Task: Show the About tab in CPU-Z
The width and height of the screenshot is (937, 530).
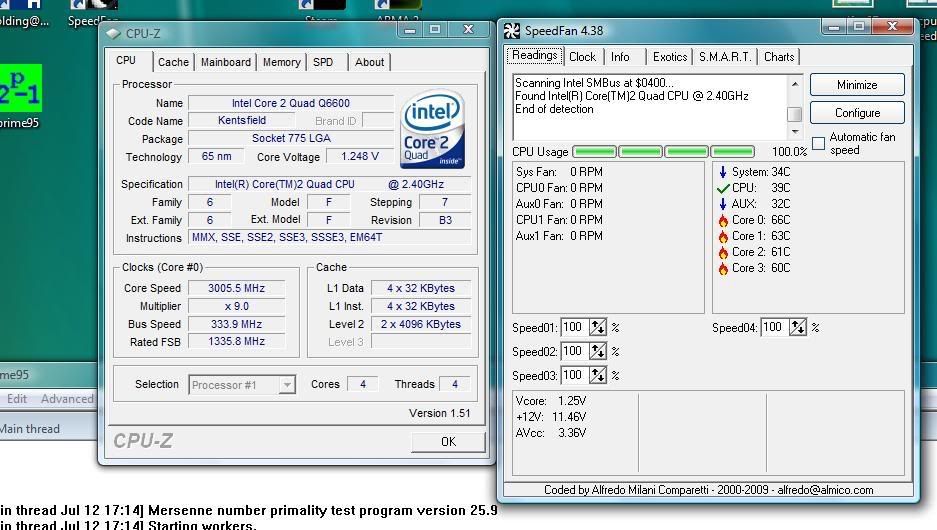Action: (369, 62)
